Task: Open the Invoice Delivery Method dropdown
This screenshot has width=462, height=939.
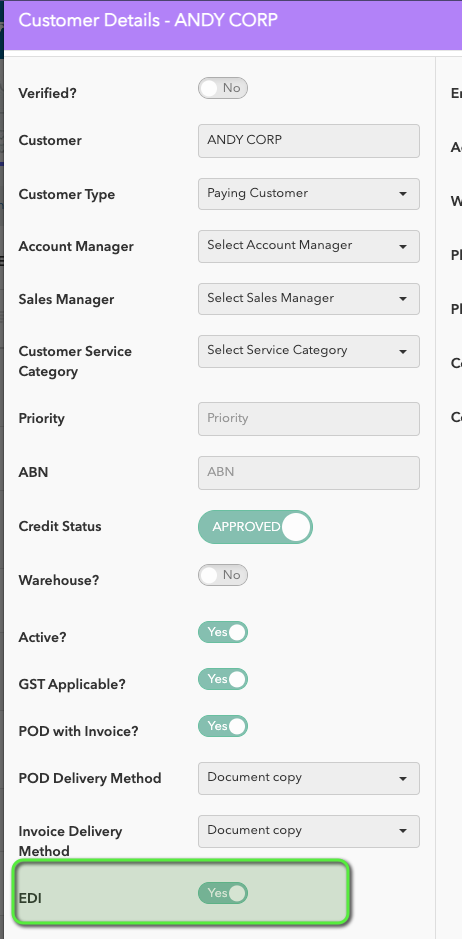Action: click(309, 831)
